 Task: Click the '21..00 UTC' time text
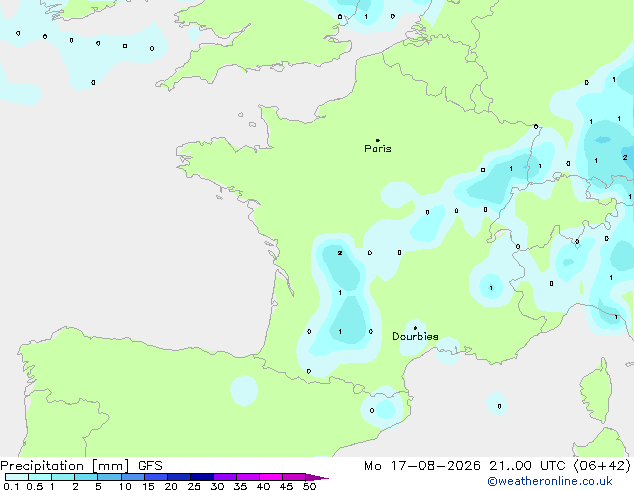pos(527,466)
